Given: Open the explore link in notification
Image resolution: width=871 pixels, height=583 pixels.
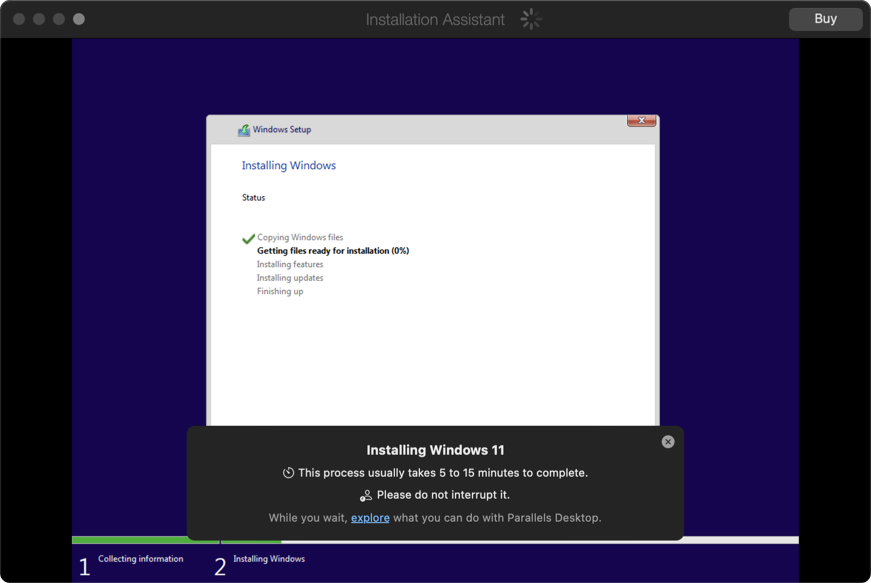Looking at the screenshot, I should [370, 517].
